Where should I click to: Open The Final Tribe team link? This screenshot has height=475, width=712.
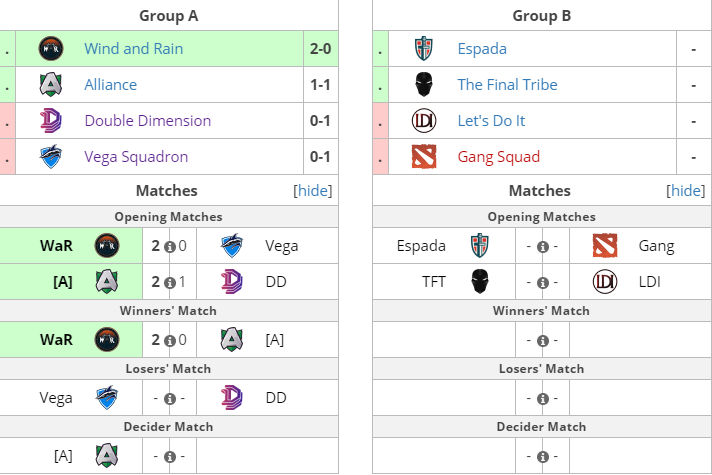tap(507, 84)
